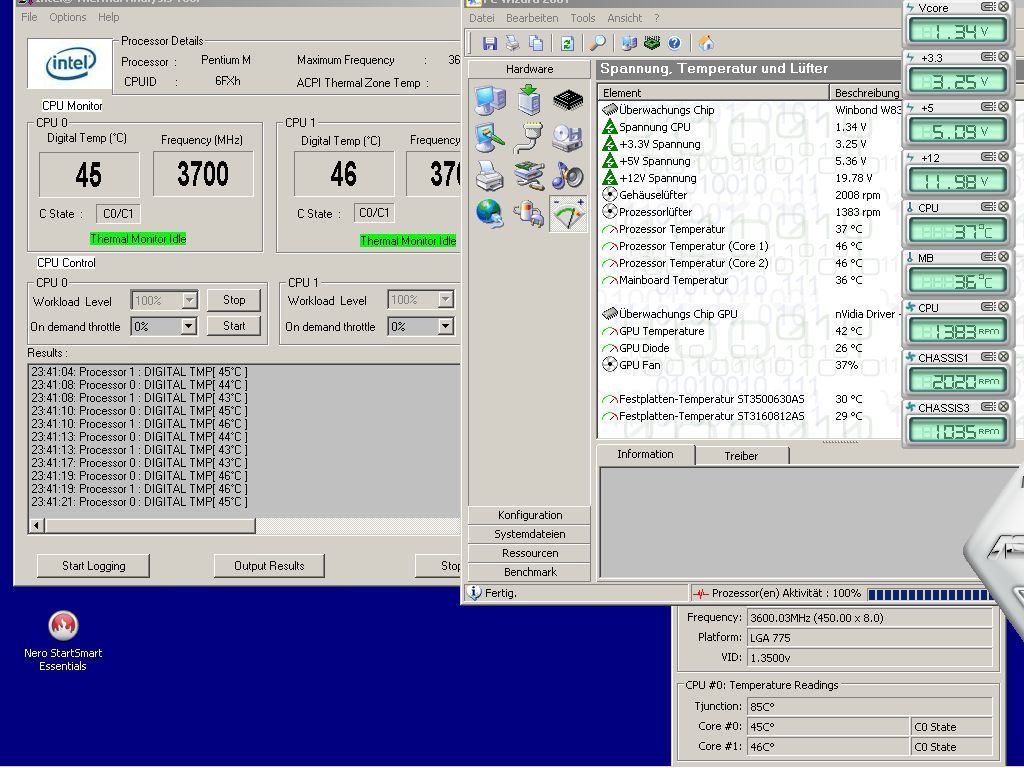Click the Start Logging button
This screenshot has height=768, width=1024.
tap(93, 566)
